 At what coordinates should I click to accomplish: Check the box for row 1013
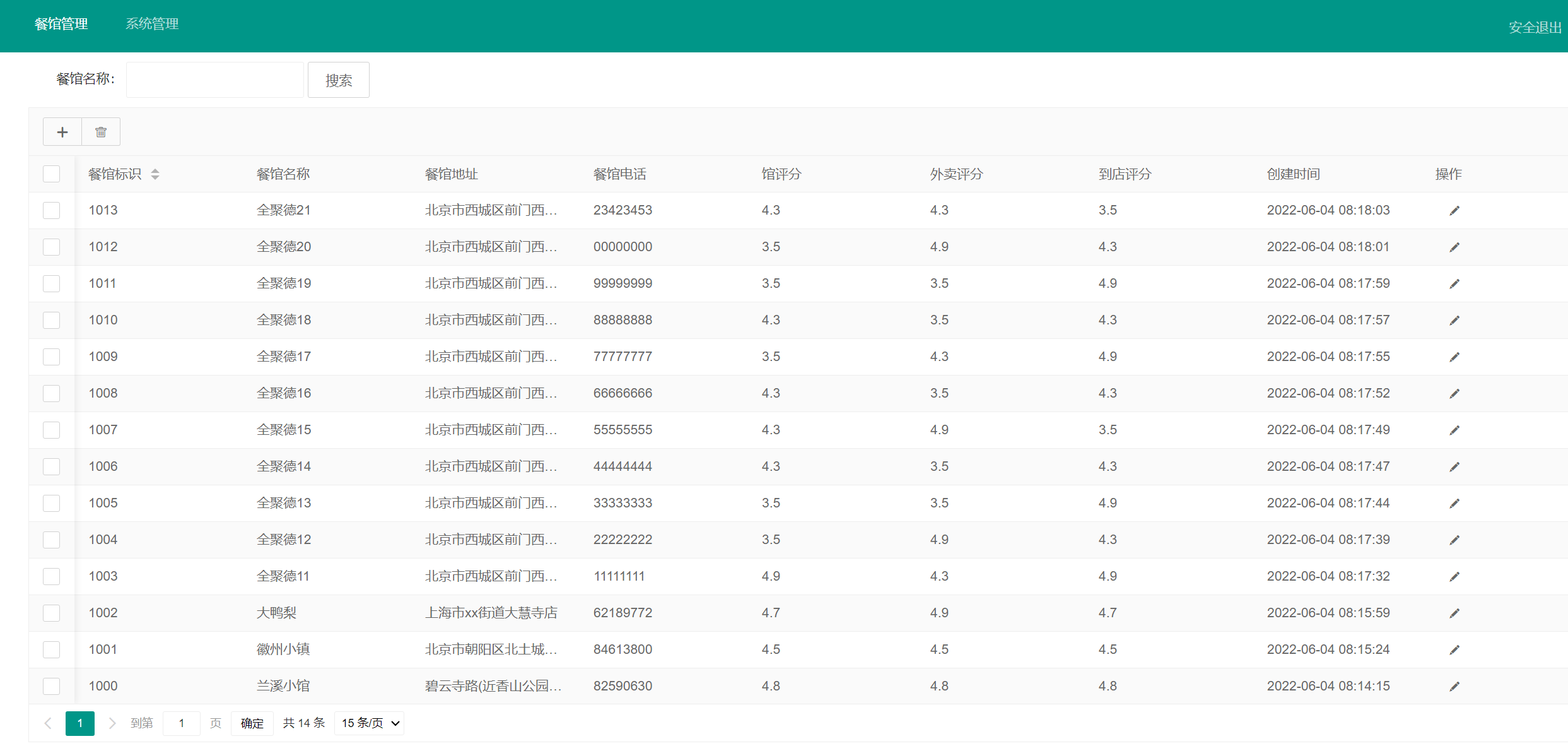[x=52, y=210]
